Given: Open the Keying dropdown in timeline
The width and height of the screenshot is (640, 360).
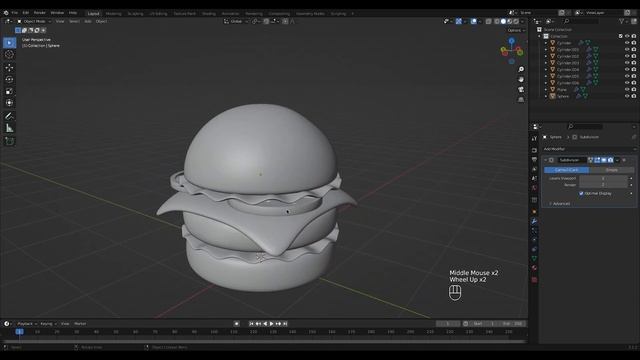Looking at the screenshot, I should (48, 324).
